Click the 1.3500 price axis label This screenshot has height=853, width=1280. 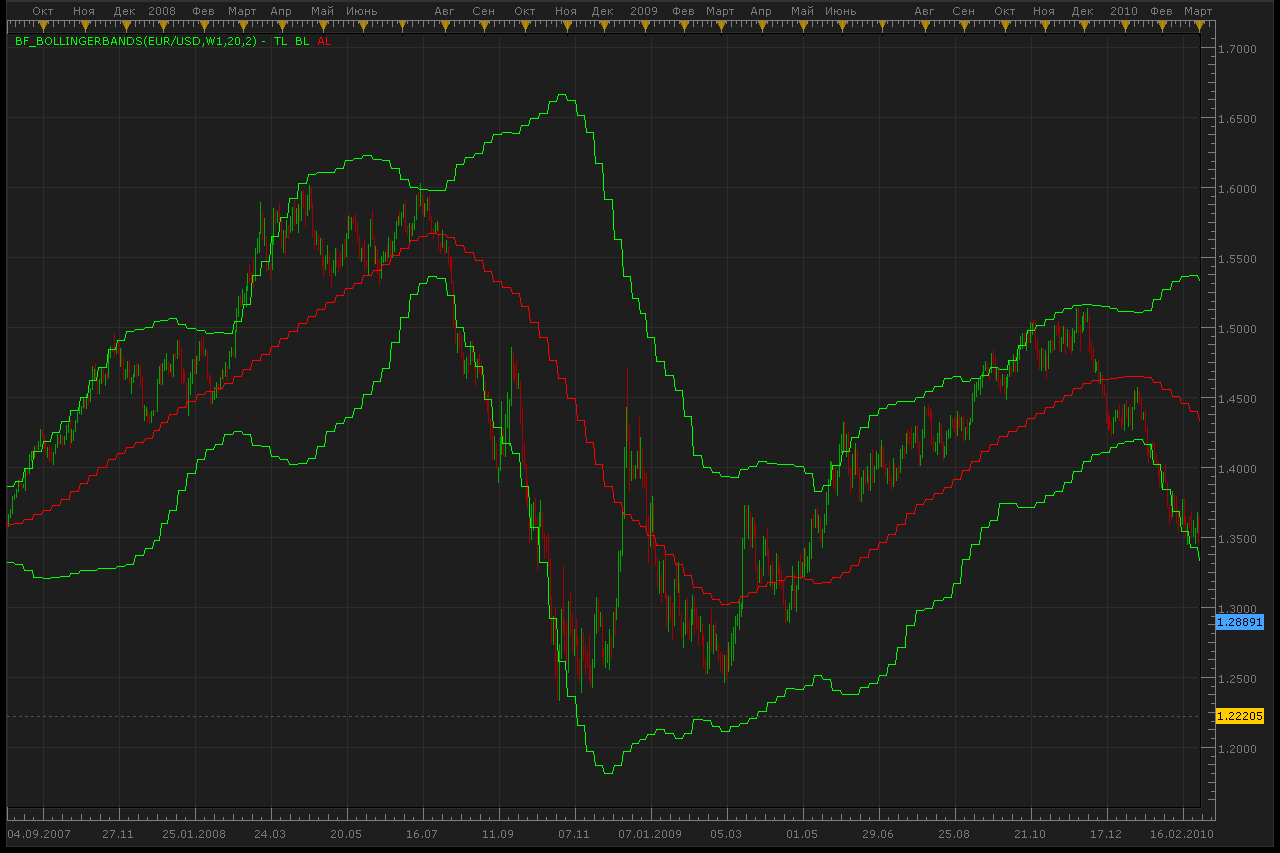(x=1238, y=538)
